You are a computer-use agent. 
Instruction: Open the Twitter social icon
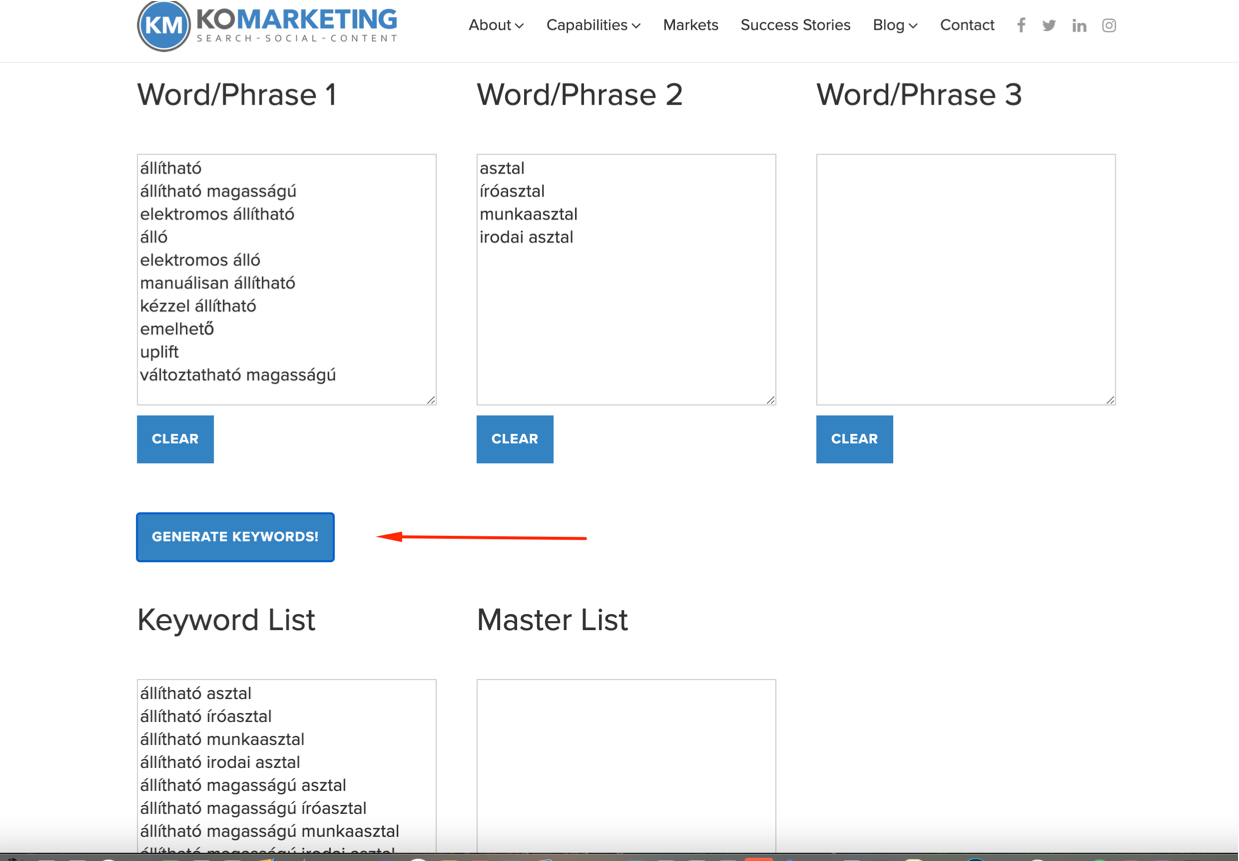pos(1049,26)
